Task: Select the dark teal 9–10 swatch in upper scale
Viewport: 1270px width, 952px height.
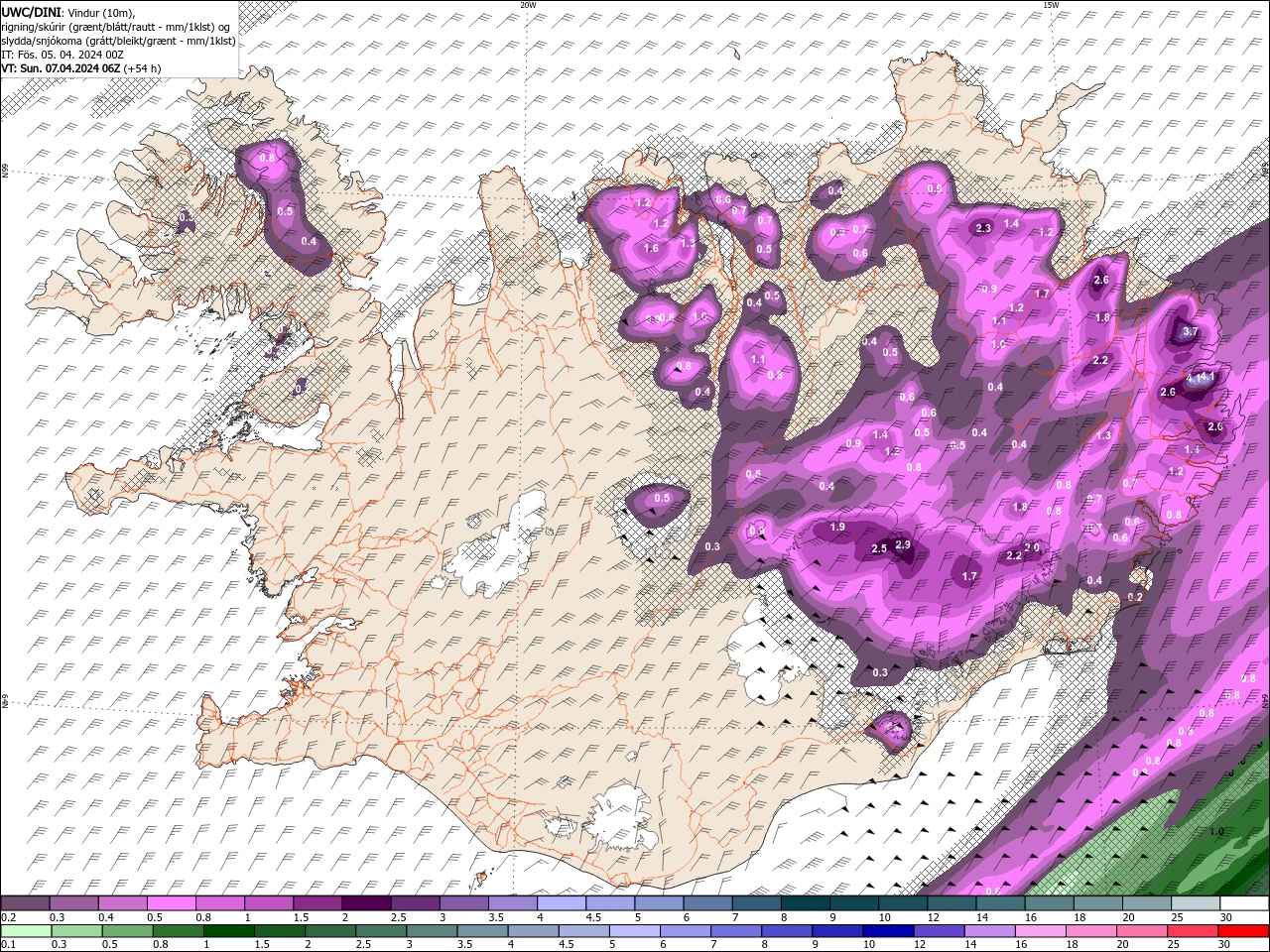Action: (x=854, y=903)
